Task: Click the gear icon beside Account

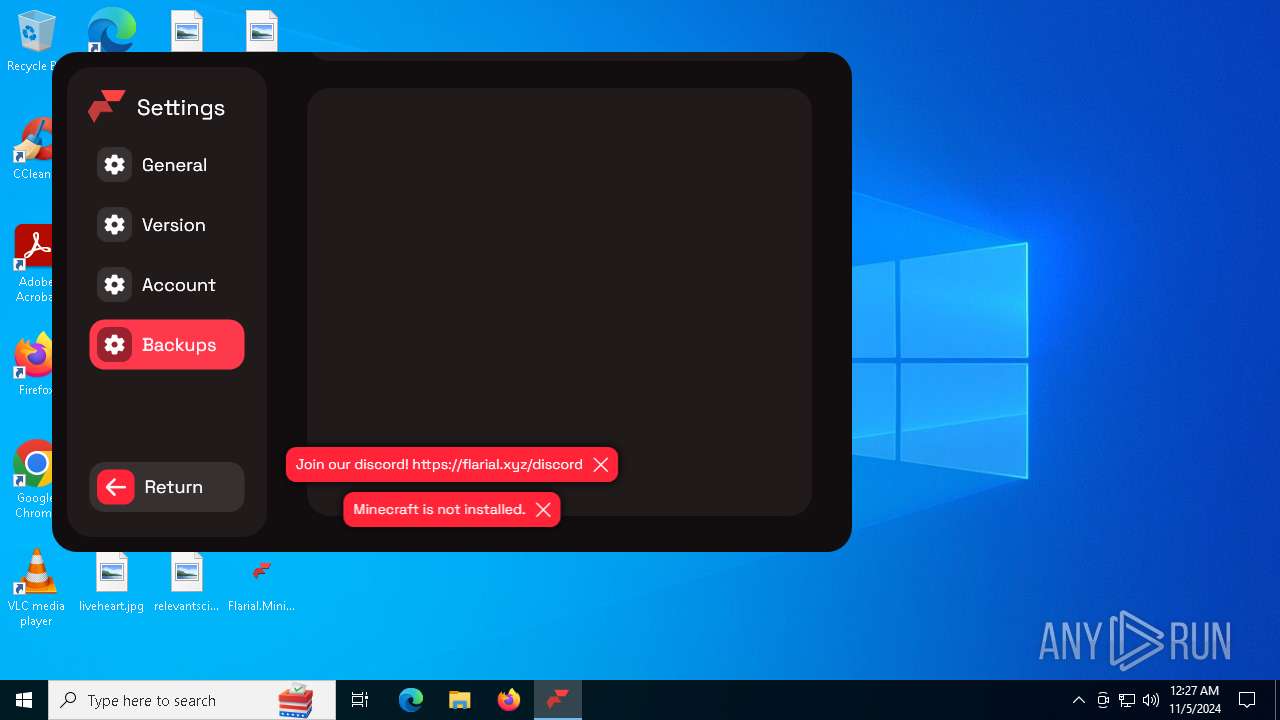Action: click(115, 285)
